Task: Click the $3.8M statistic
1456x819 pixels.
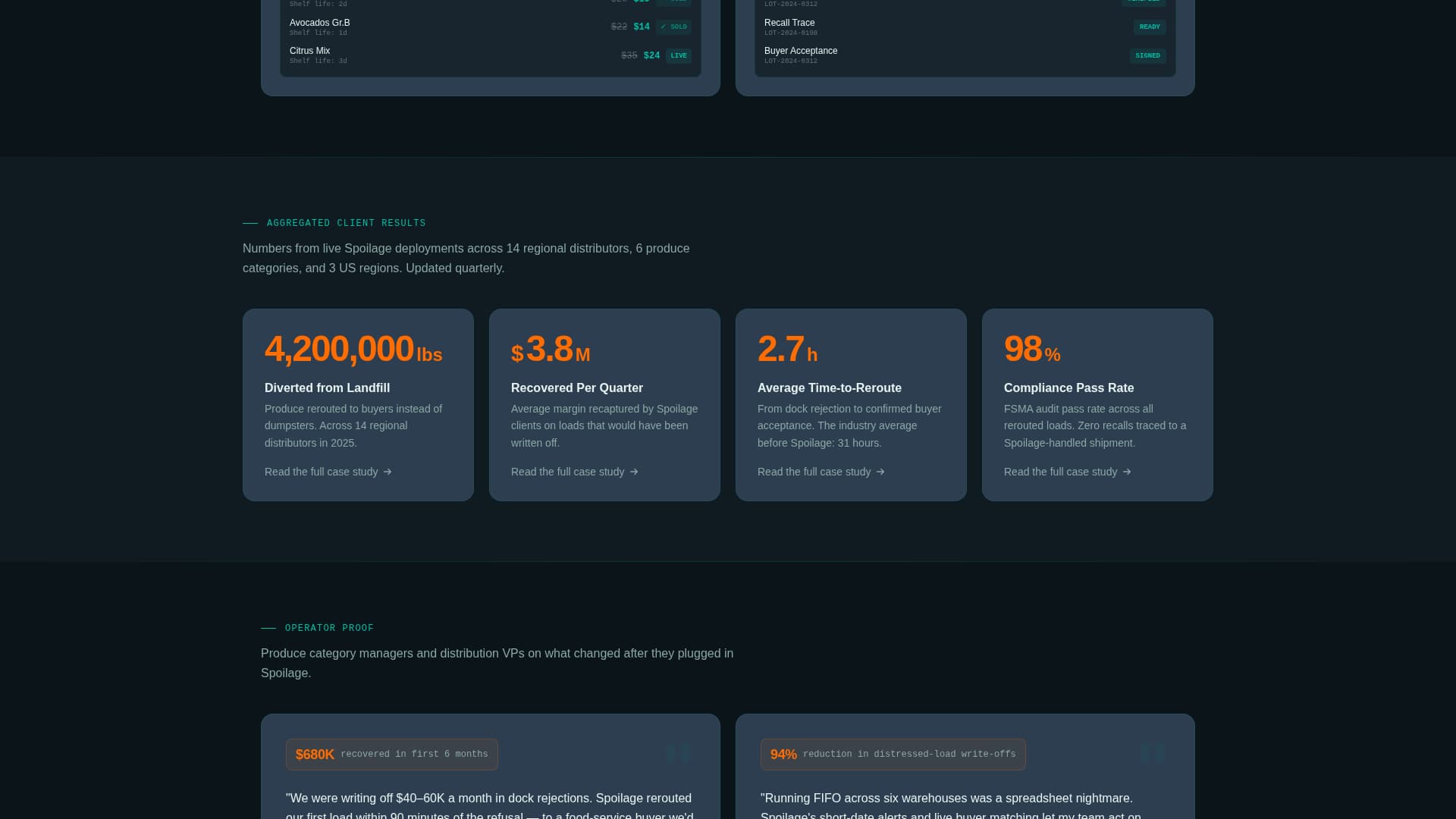Action: pyautogui.click(x=551, y=350)
